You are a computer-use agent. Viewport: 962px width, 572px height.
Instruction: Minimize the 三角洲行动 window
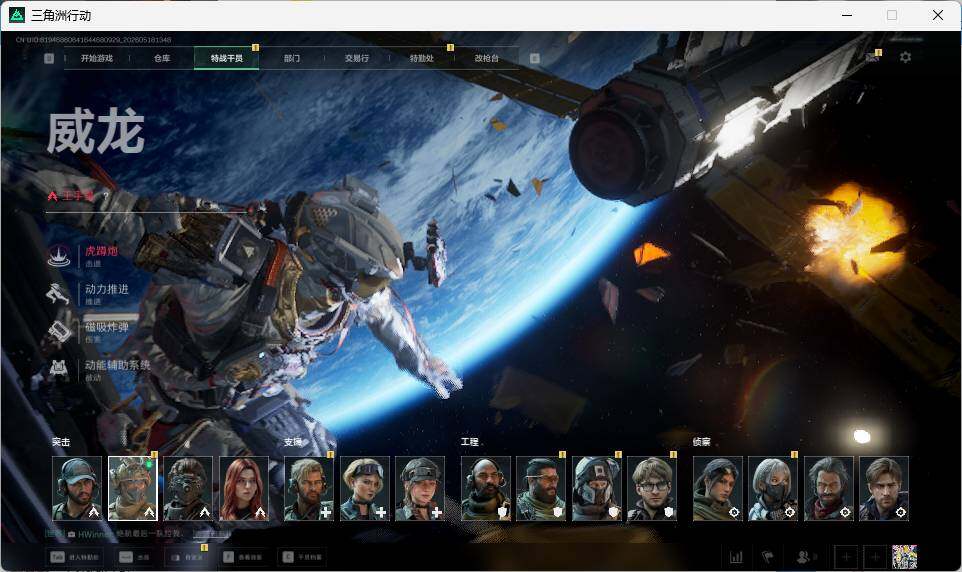(x=847, y=15)
